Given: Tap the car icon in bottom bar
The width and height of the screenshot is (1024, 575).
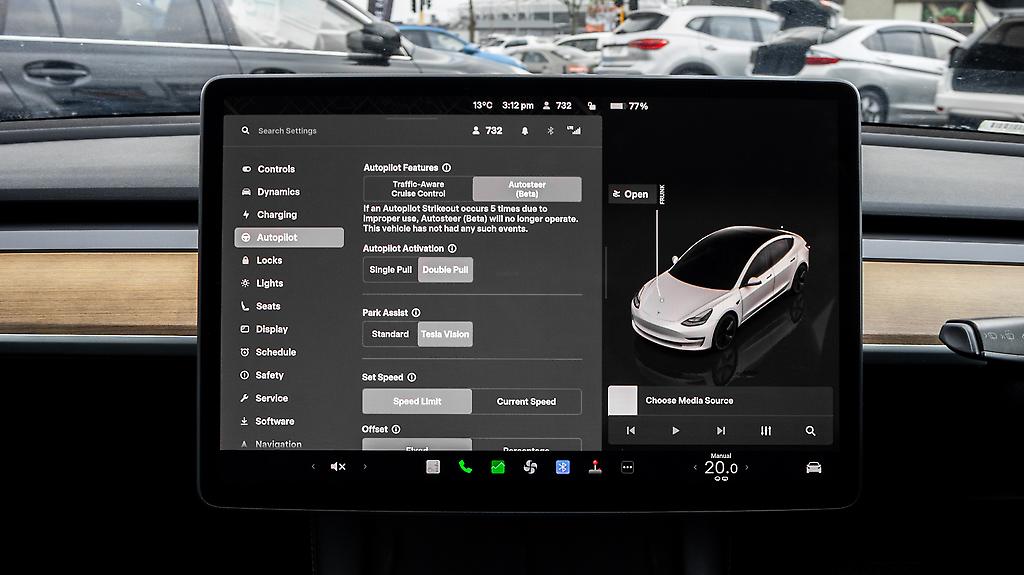Looking at the screenshot, I should tap(814, 467).
